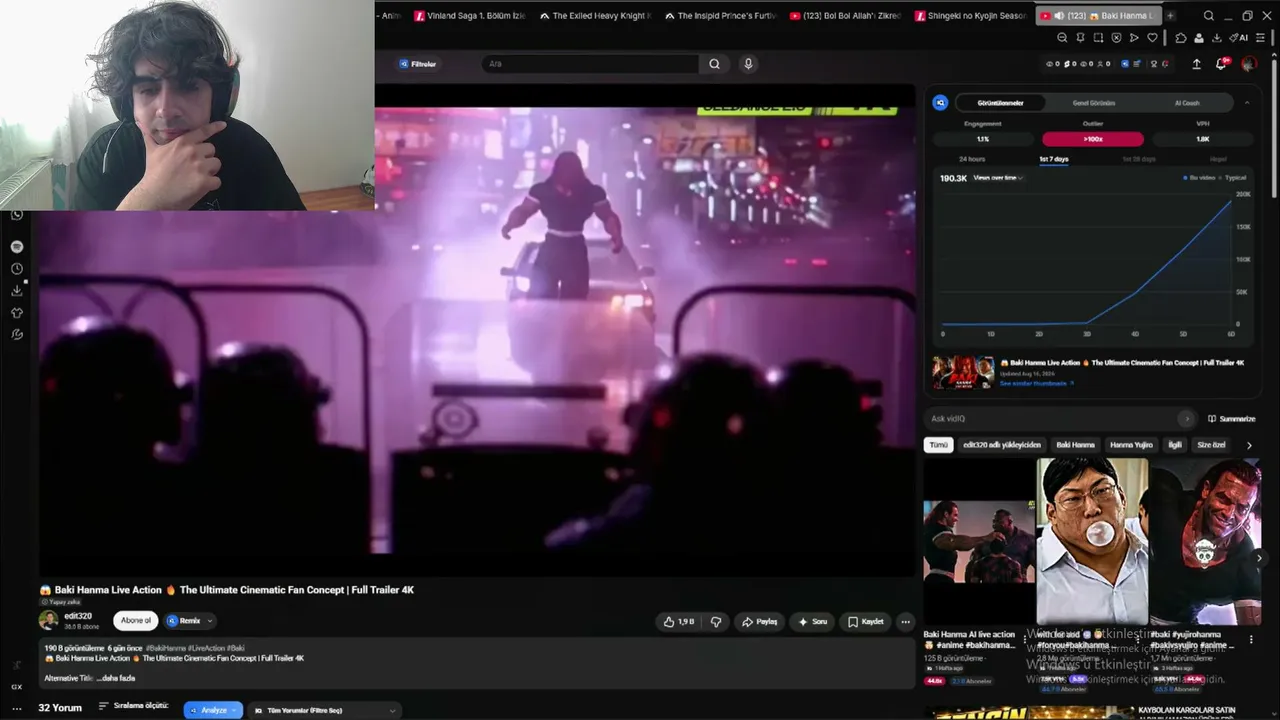The width and height of the screenshot is (1280, 720).
Task: Save the video with Kaydet
Action: [866, 622]
